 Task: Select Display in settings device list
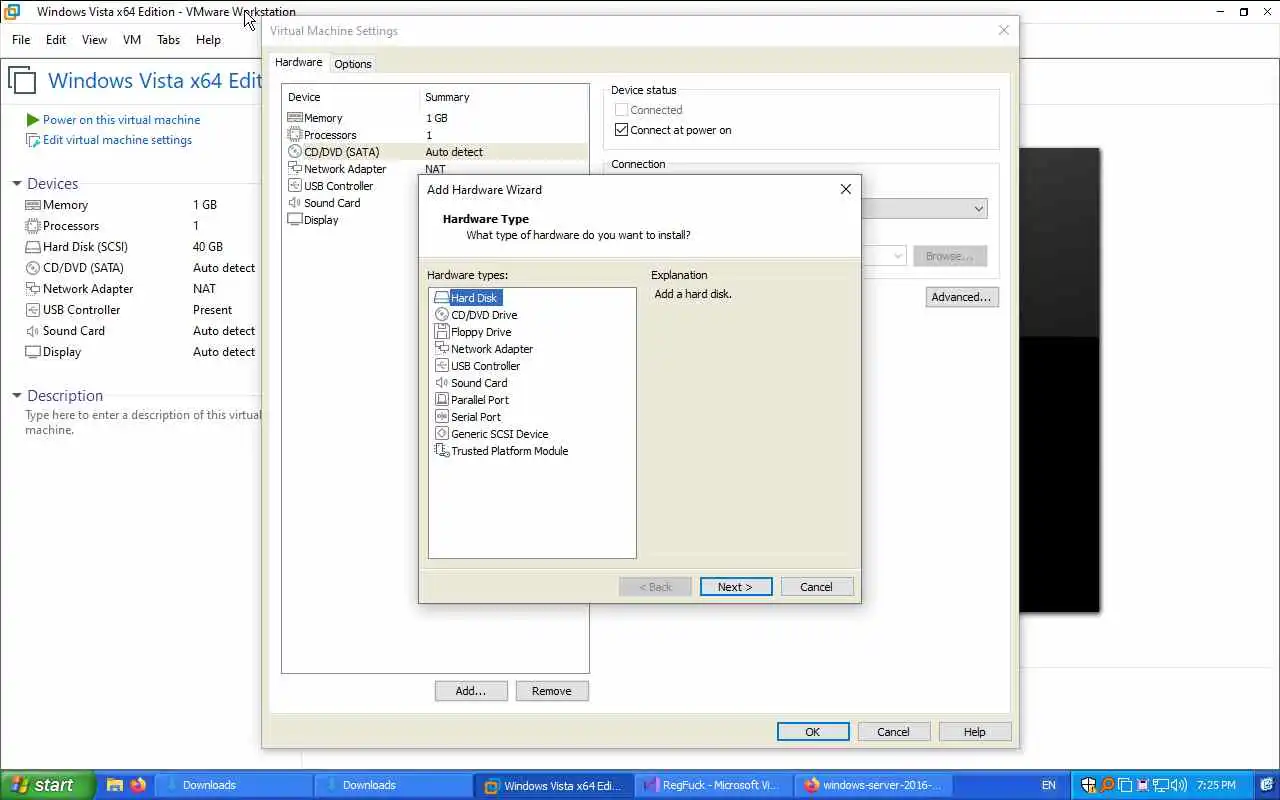tap(350, 220)
